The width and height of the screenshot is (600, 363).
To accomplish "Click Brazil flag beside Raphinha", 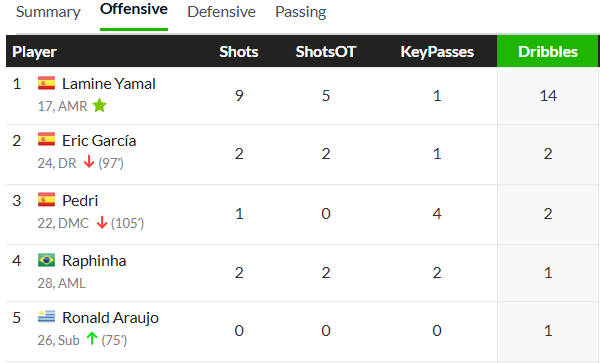I will tap(46, 260).
